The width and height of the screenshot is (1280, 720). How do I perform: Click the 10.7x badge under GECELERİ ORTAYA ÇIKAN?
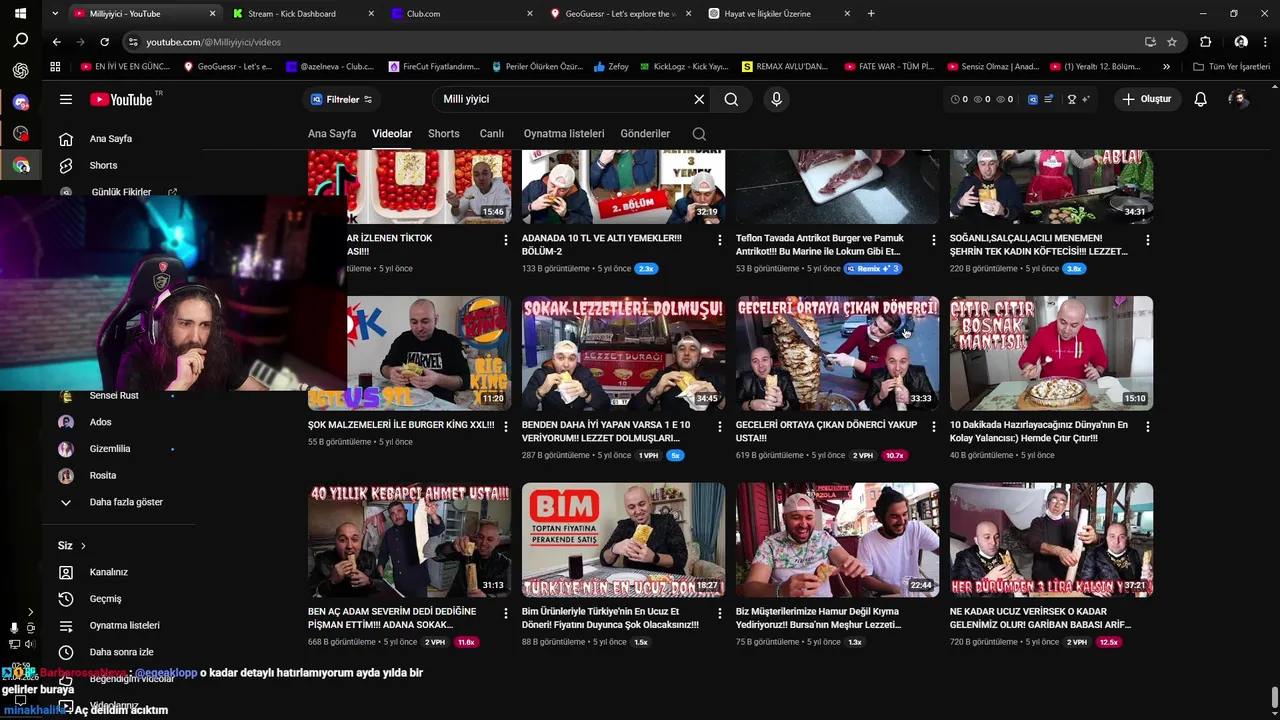coord(894,456)
